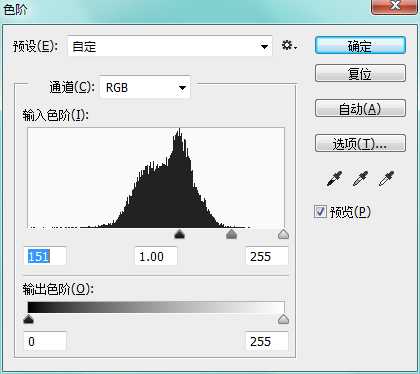Click the 通道(C): label
This screenshot has height=374, width=420.
(x=72, y=88)
